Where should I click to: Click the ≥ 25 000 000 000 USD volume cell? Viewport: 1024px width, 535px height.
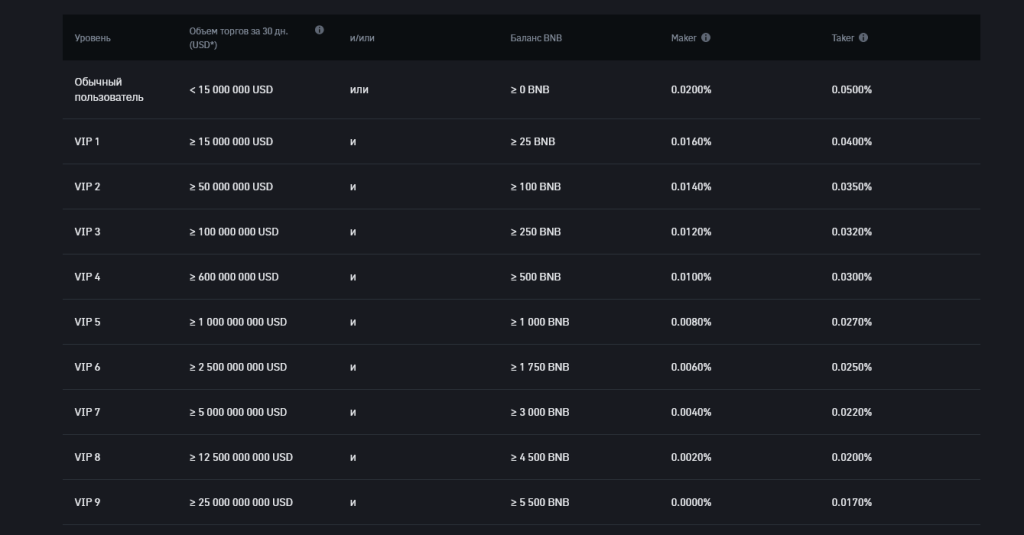(x=241, y=502)
